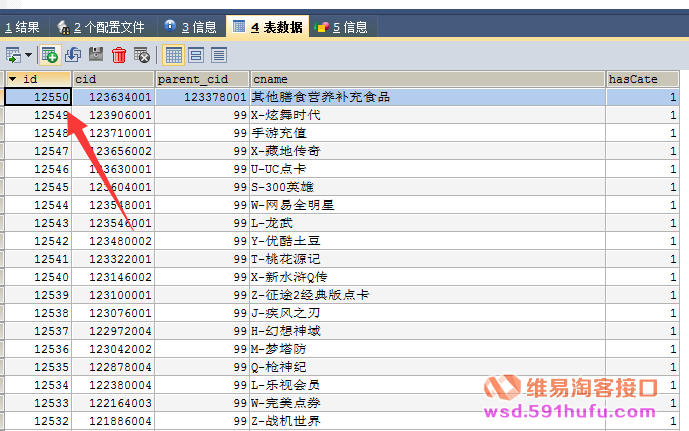Click the cname column header
The width and height of the screenshot is (689, 431).
pyautogui.click(x=428, y=79)
